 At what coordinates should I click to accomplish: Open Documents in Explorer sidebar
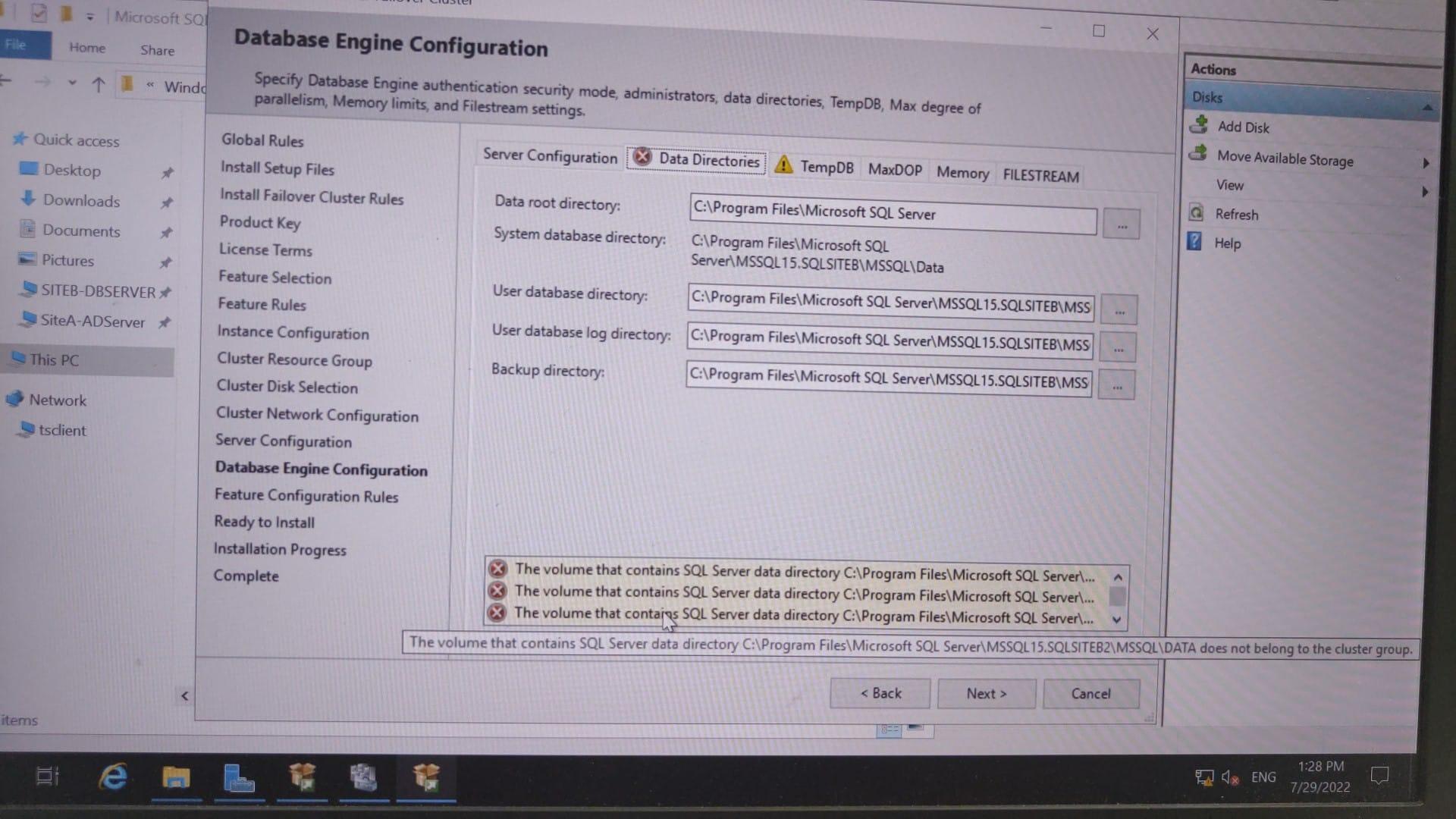pos(81,231)
